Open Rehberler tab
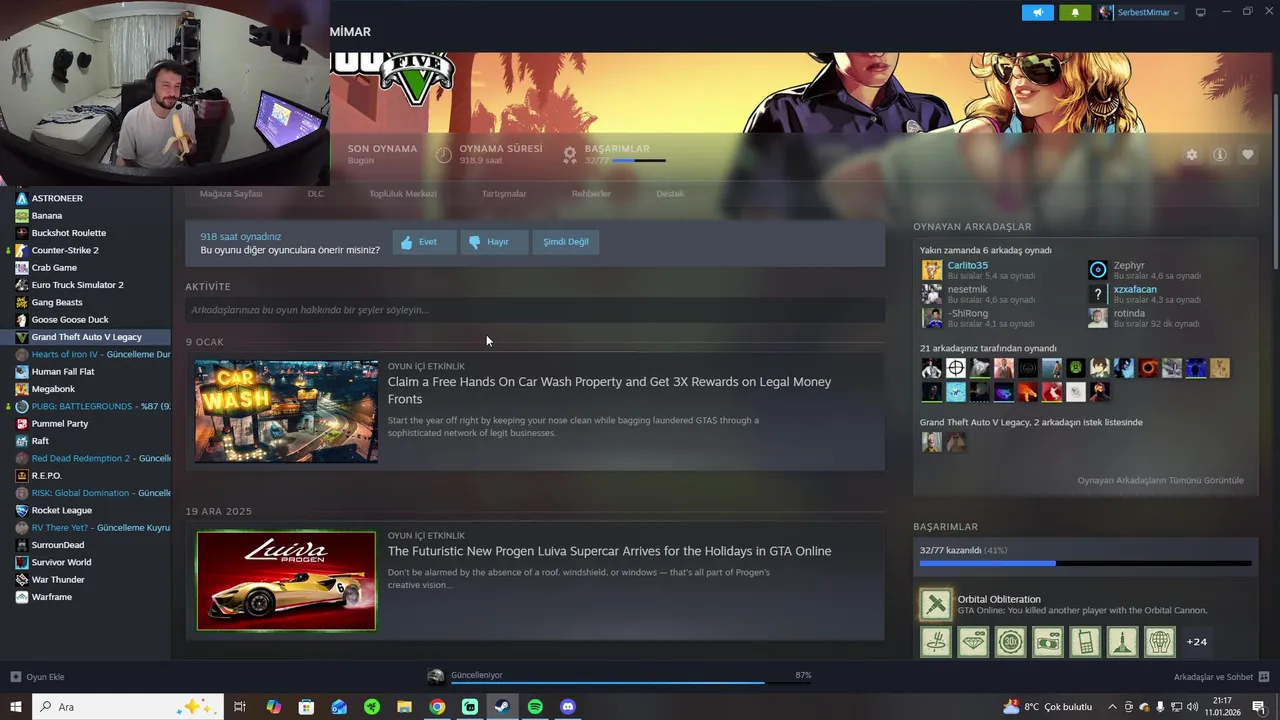Viewport: 1280px width, 720px height. (x=591, y=193)
